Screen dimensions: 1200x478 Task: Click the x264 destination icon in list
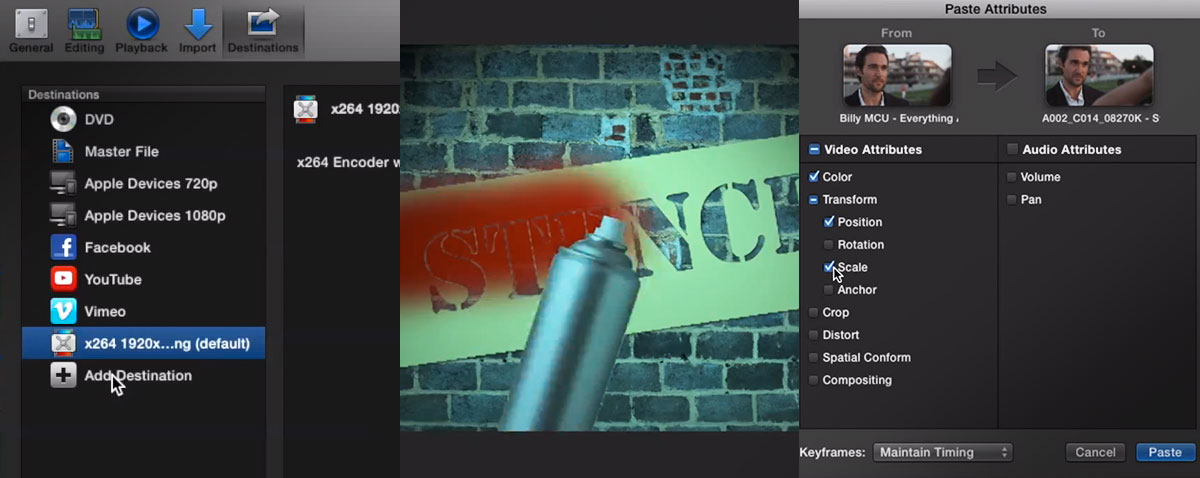(x=63, y=343)
